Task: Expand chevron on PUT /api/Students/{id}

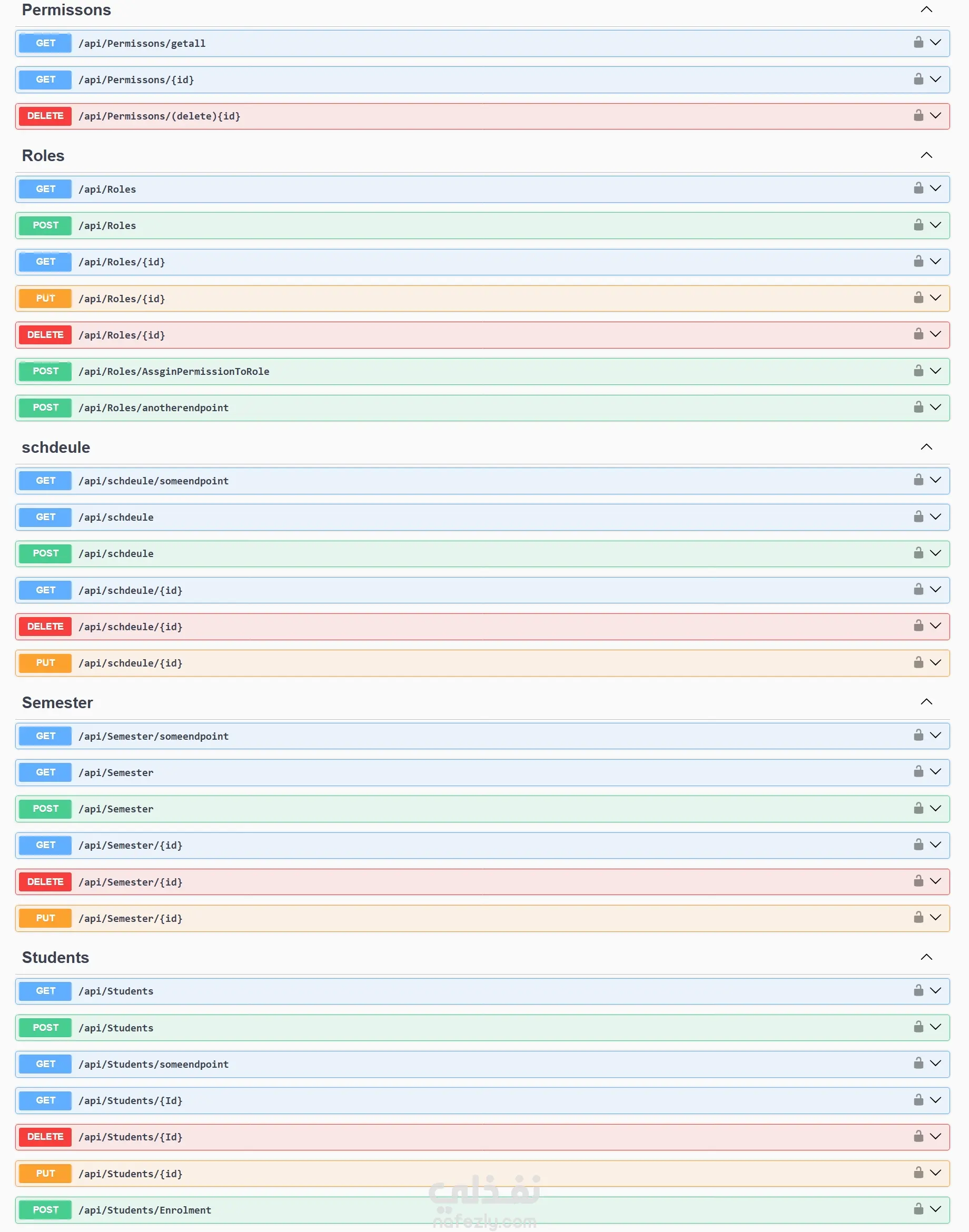Action: 935,1172
